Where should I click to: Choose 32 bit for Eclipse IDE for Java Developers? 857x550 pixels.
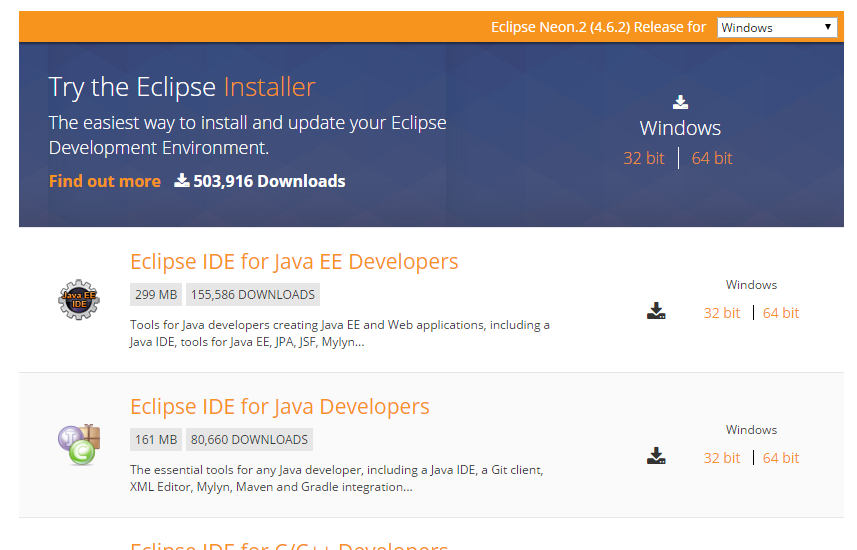tap(721, 458)
